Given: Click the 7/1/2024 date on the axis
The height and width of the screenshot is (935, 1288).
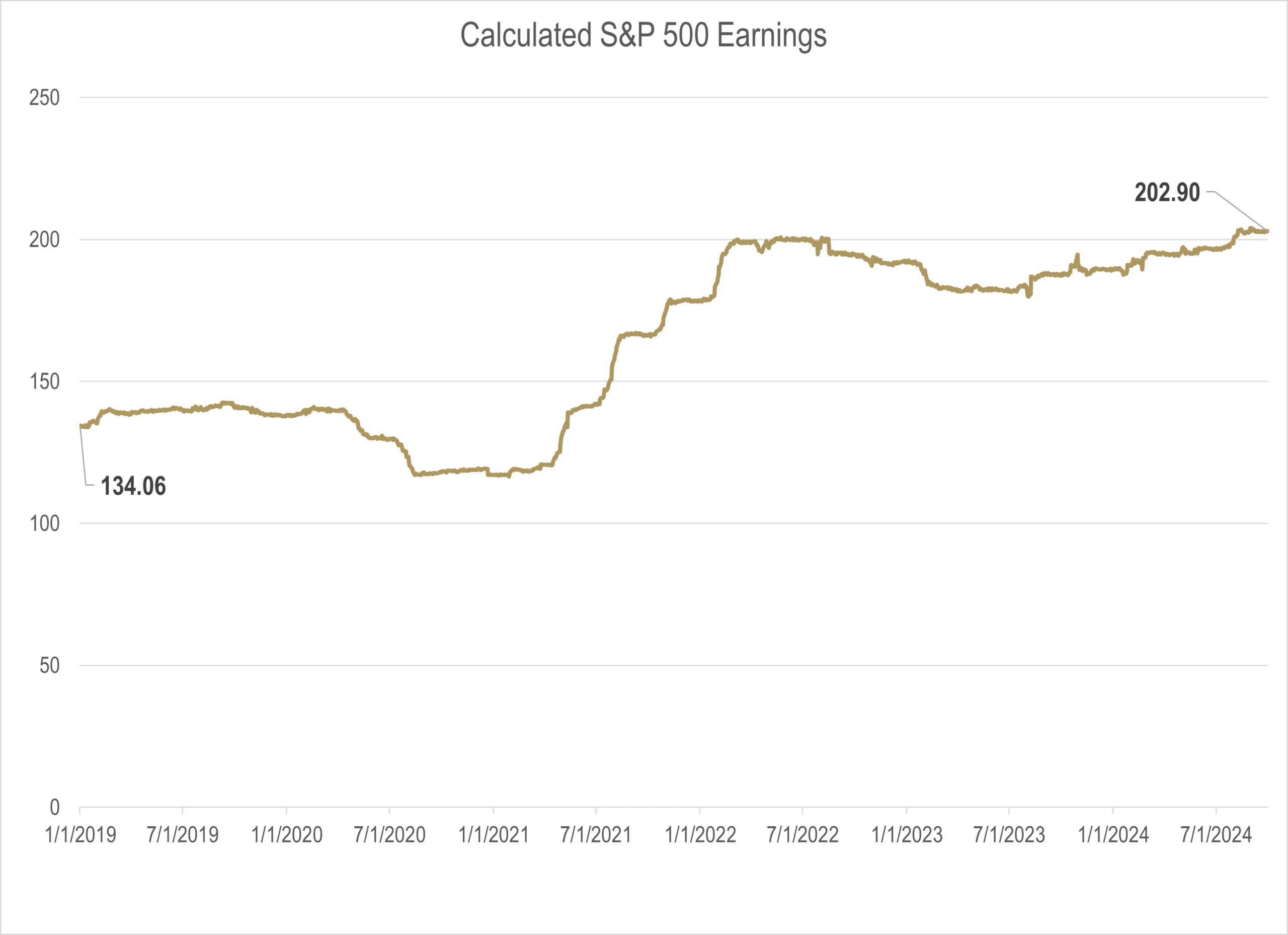Looking at the screenshot, I should [1216, 835].
